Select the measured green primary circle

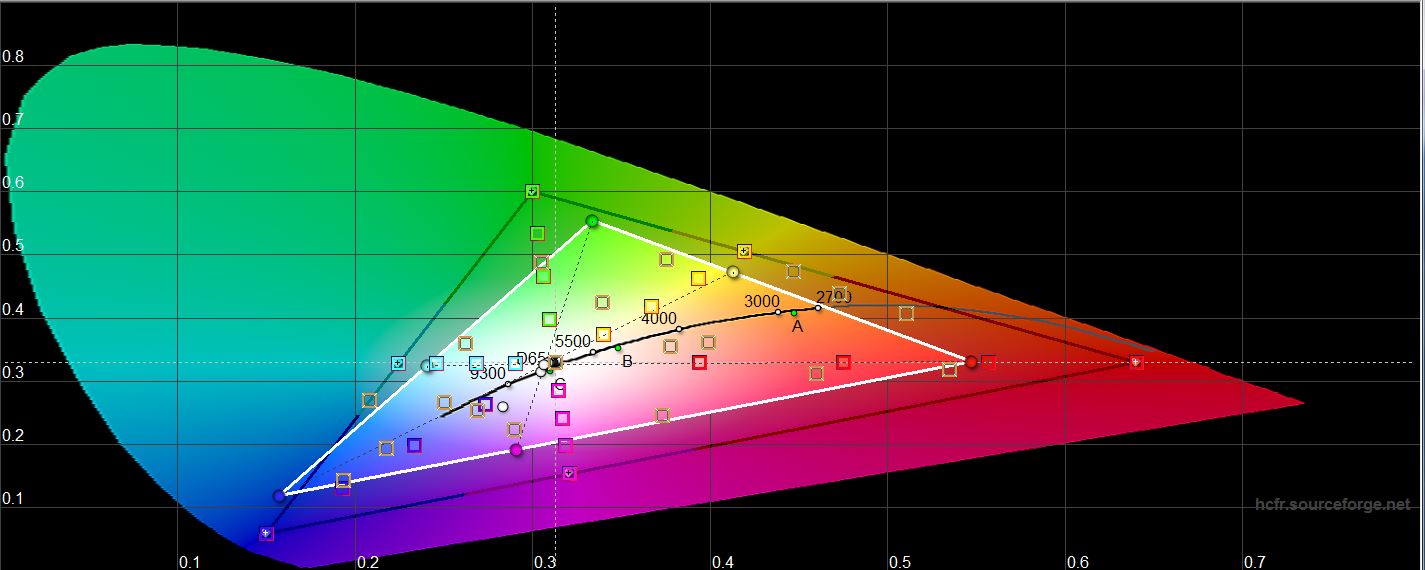pyautogui.click(x=592, y=221)
